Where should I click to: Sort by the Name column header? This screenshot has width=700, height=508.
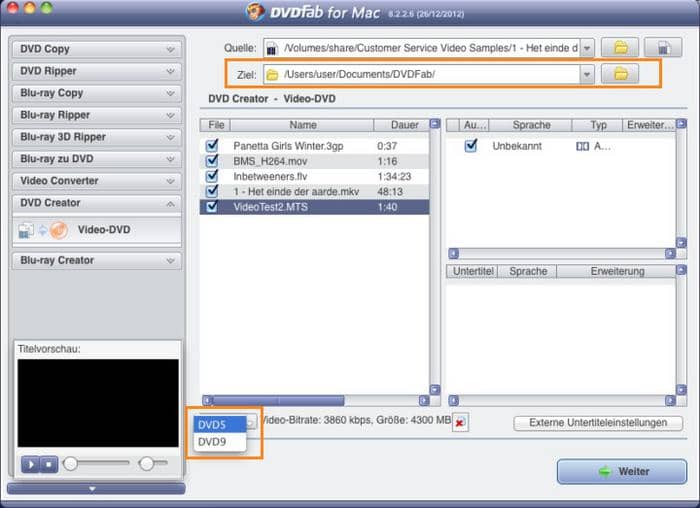point(302,125)
